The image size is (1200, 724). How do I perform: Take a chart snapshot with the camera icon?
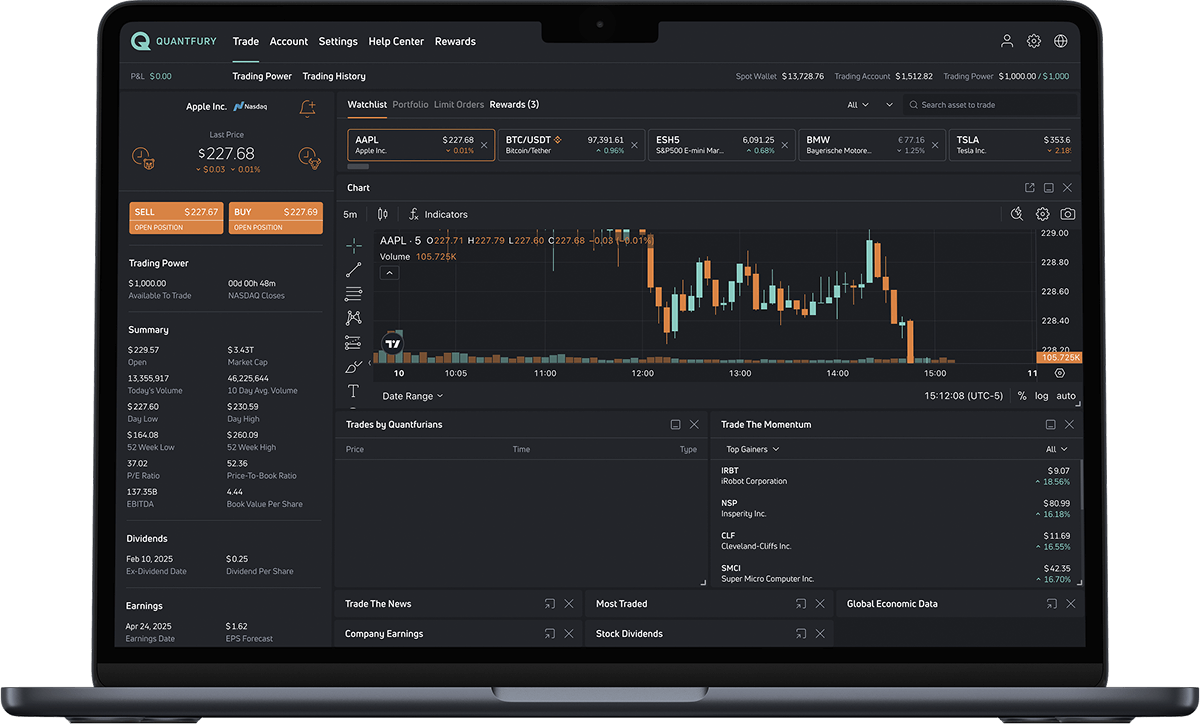[1067, 214]
